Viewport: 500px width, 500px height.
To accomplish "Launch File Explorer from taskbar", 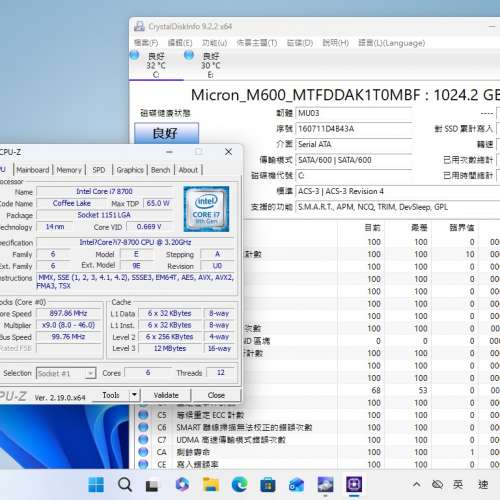I will [x=211, y=485].
